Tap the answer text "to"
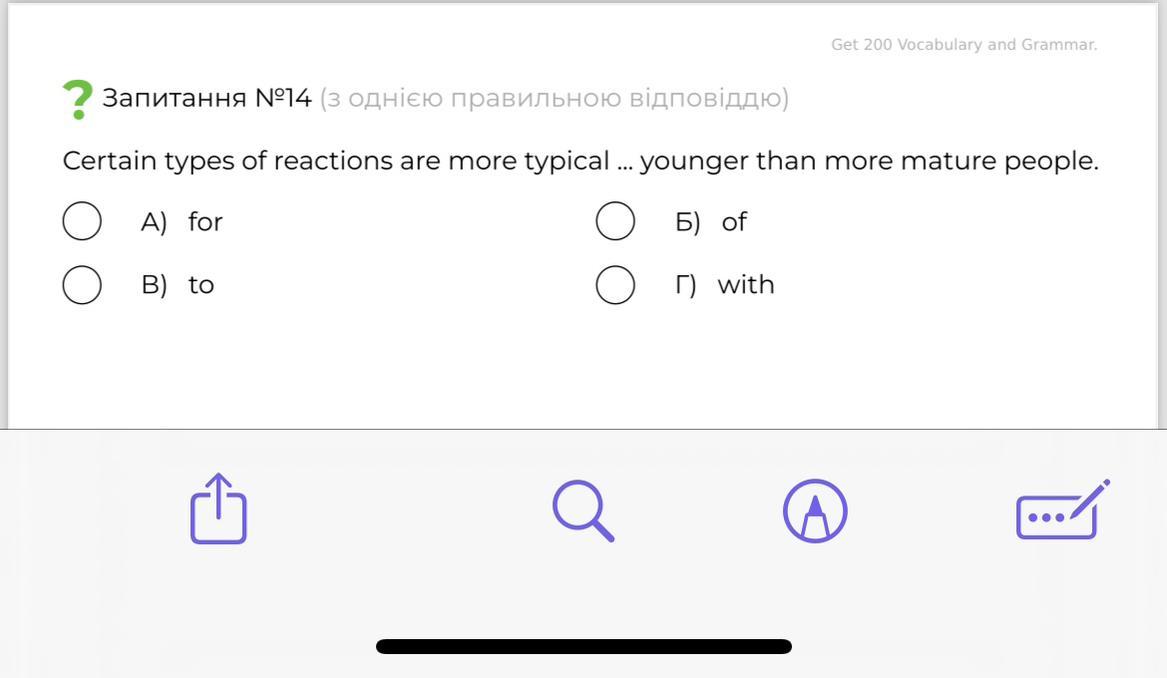The width and height of the screenshot is (1167, 678). (x=201, y=285)
